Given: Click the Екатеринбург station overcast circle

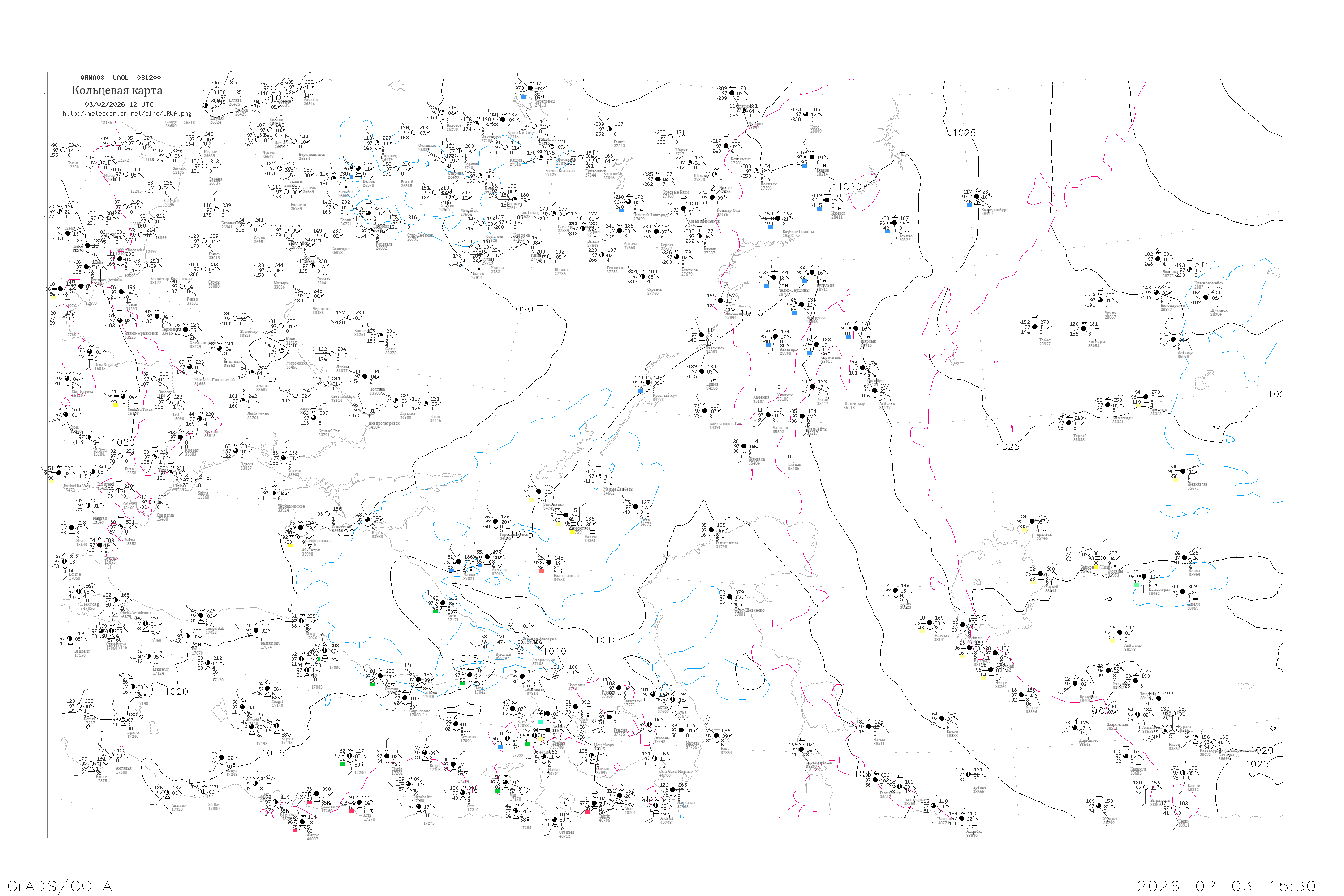Looking at the screenshot, I should click(x=977, y=197).
